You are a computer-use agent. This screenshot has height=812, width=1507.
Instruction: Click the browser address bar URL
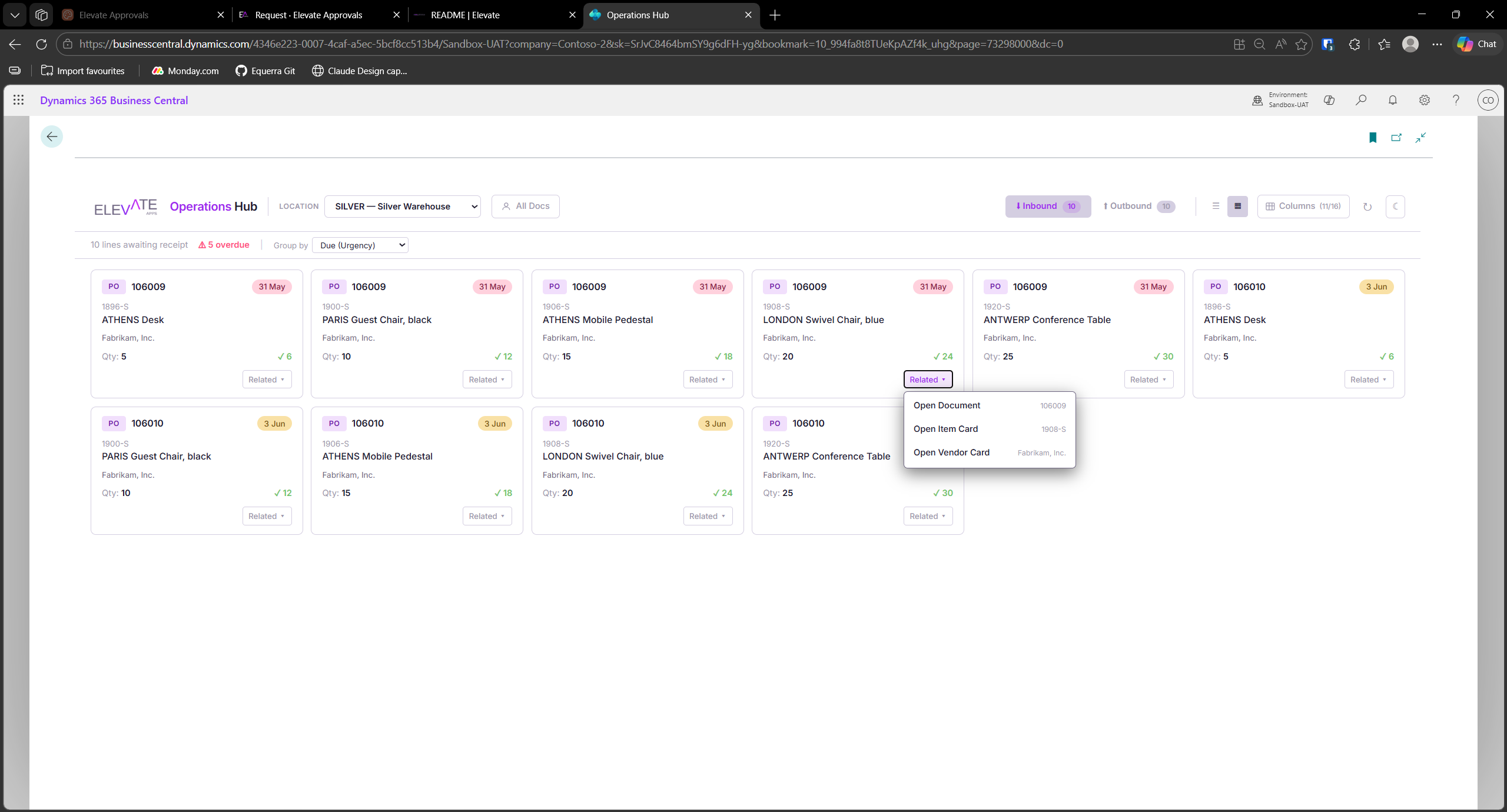[571, 44]
